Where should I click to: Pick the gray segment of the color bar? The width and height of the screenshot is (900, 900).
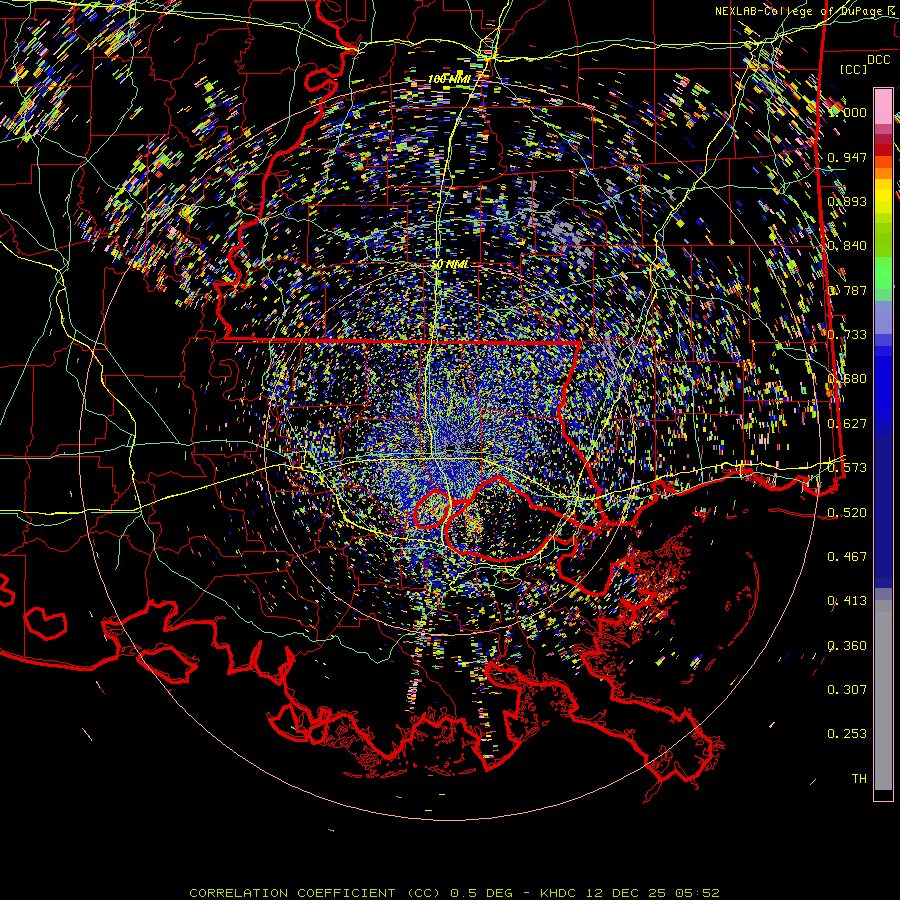[x=883, y=695]
